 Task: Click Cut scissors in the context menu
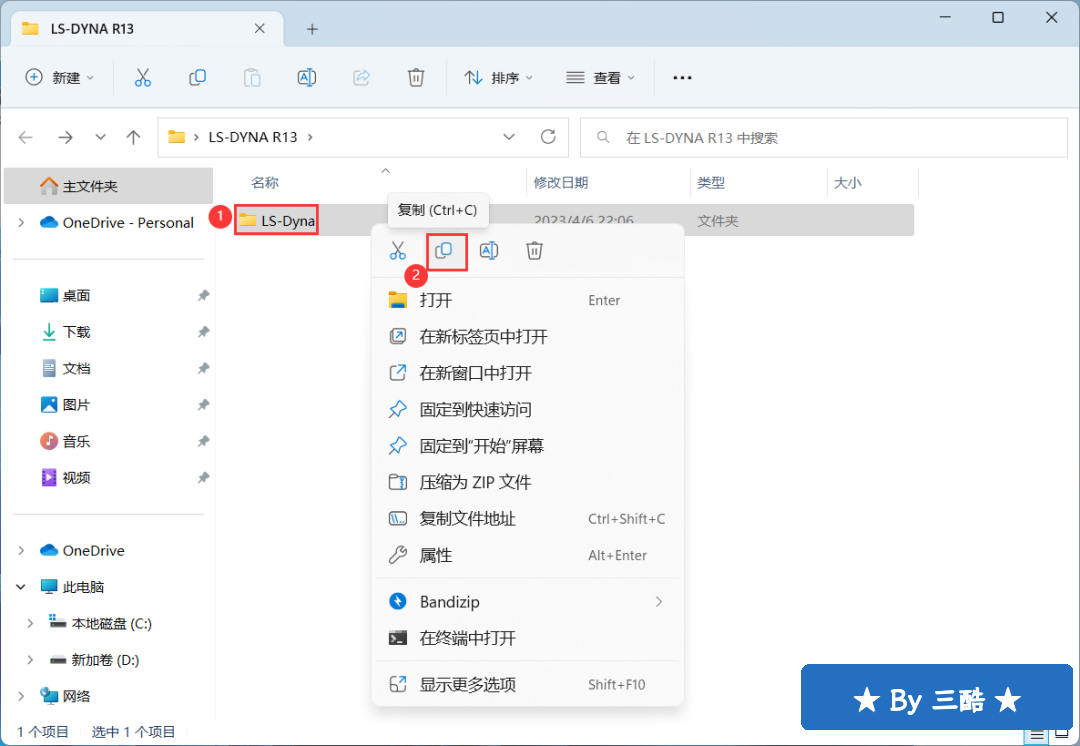coord(398,251)
